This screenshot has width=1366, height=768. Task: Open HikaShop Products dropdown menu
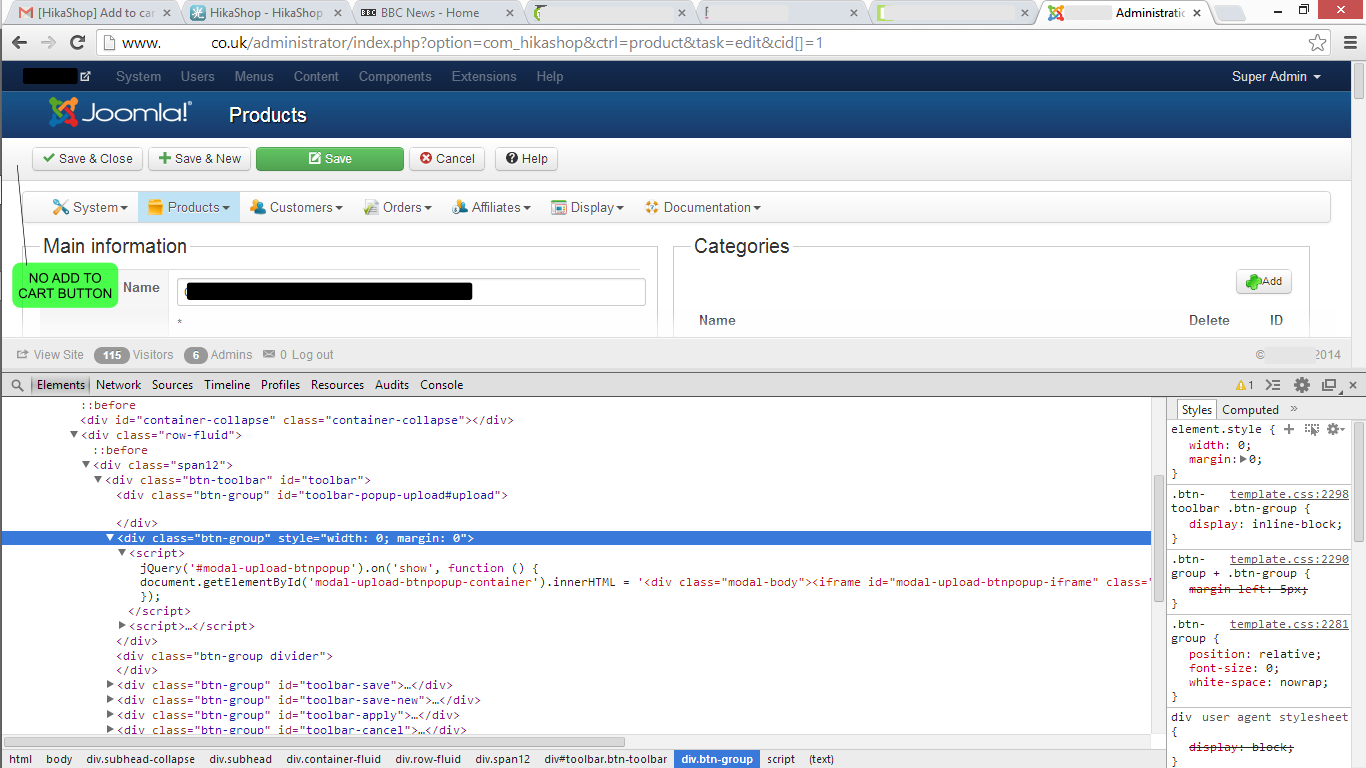(189, 207)
